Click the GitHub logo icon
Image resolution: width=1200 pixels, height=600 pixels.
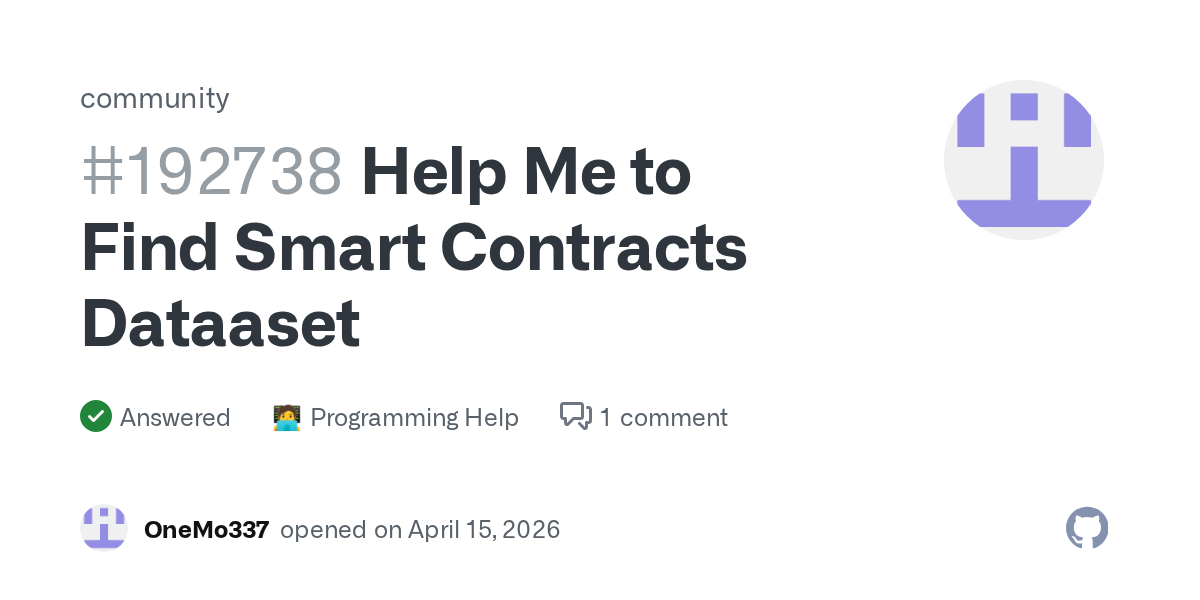click(1087, 528)
